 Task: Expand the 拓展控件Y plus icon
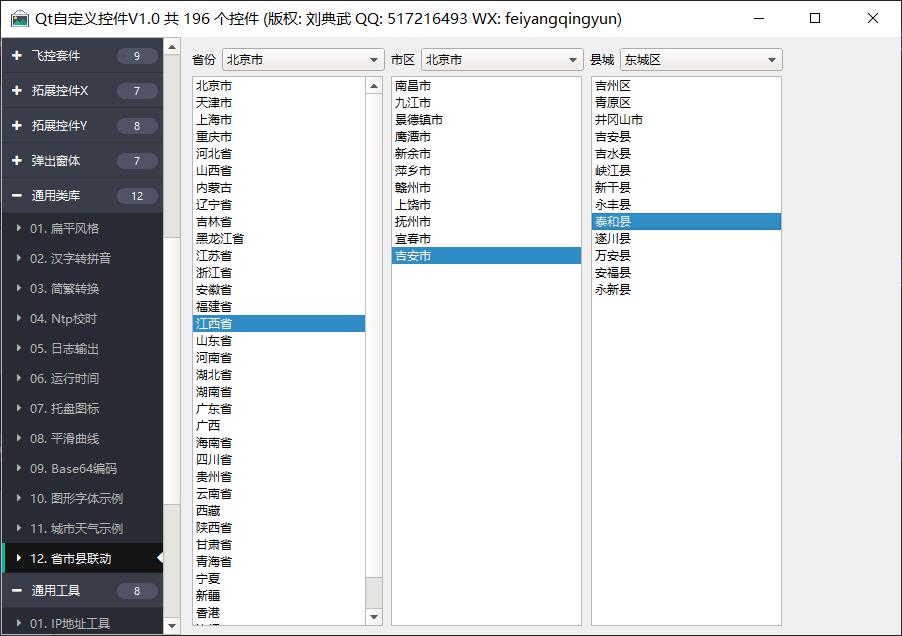click(x=17, y=126)
